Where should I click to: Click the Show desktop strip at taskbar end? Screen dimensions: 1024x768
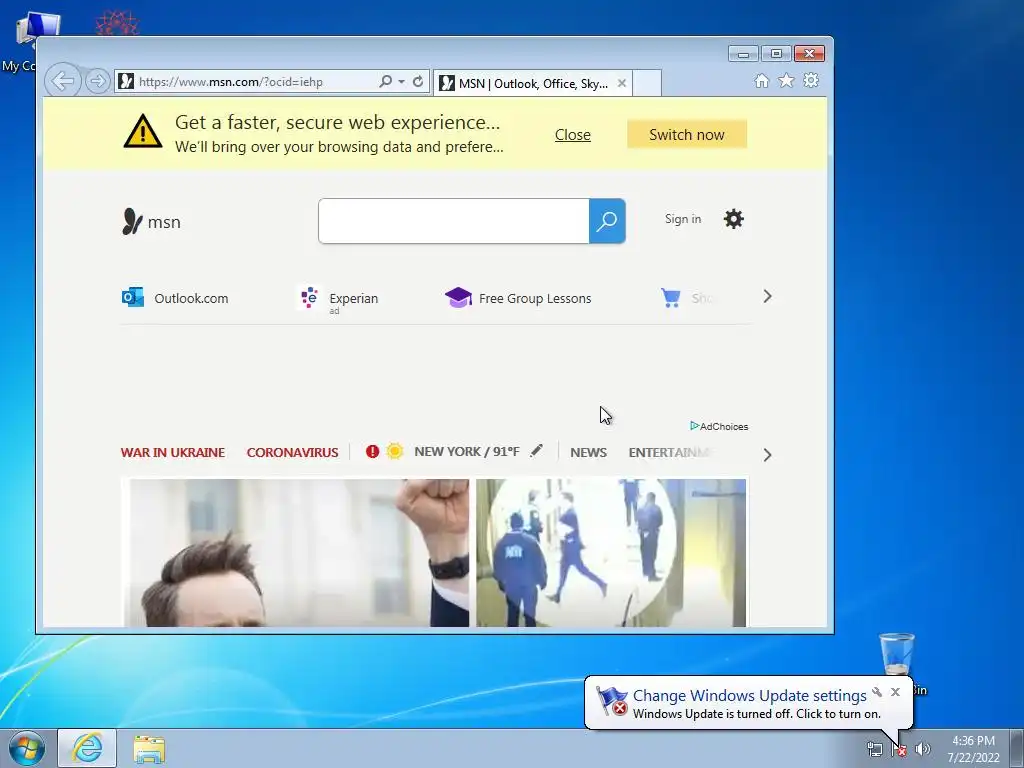(x=1017, y=748)
